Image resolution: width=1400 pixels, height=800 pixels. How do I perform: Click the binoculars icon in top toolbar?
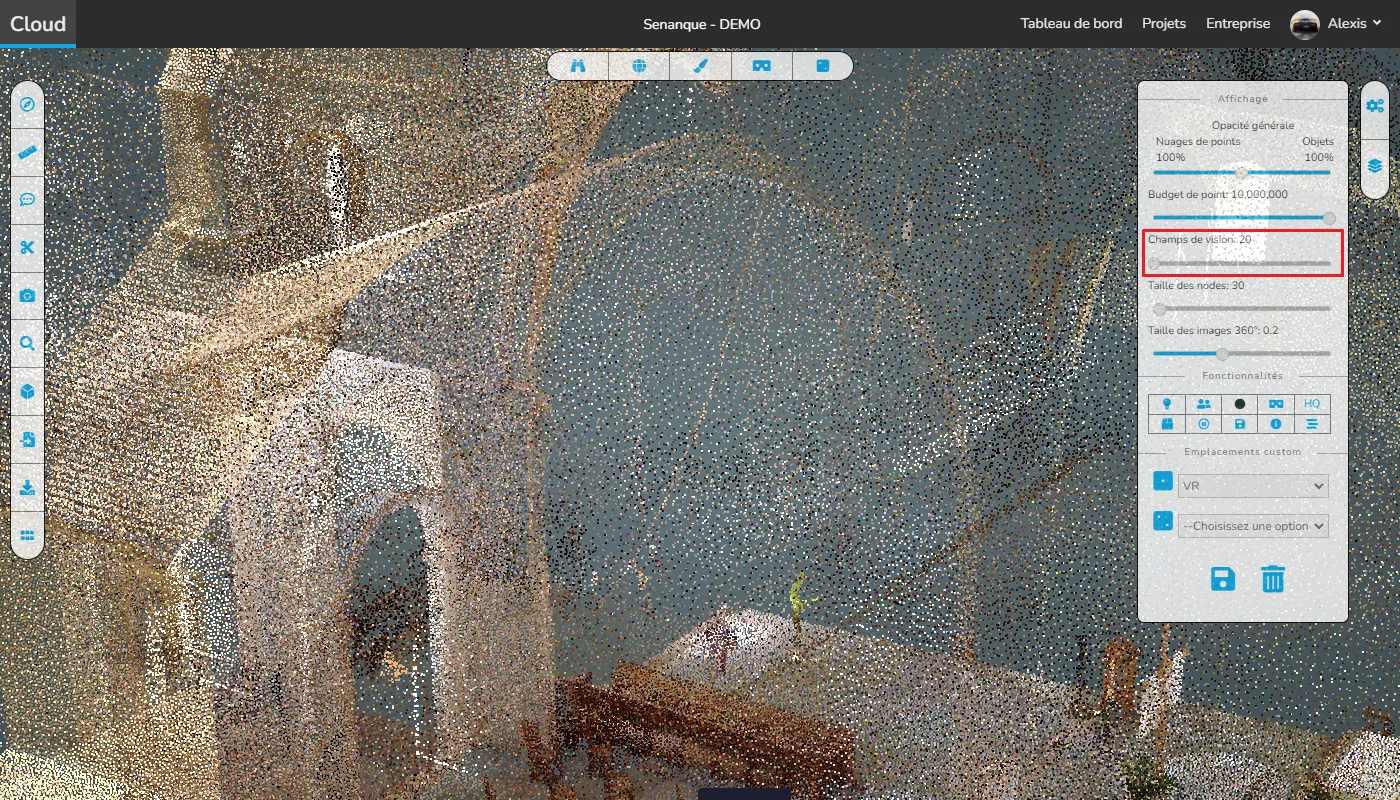pyautogui.click(x=578, y=66)
